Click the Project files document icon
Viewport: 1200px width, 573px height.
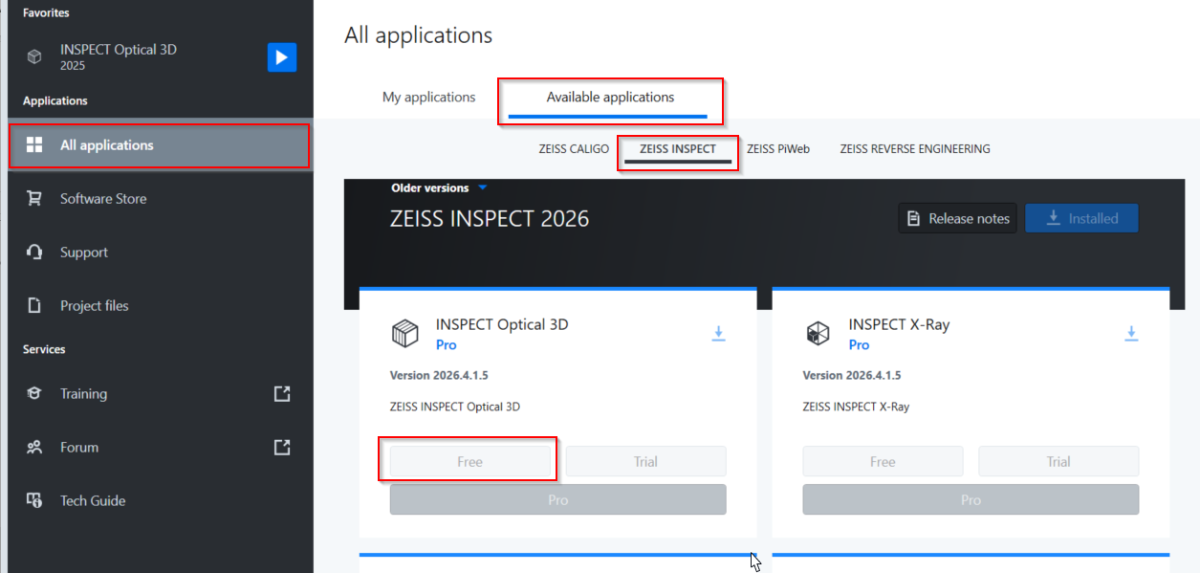[x=35, y=306]
